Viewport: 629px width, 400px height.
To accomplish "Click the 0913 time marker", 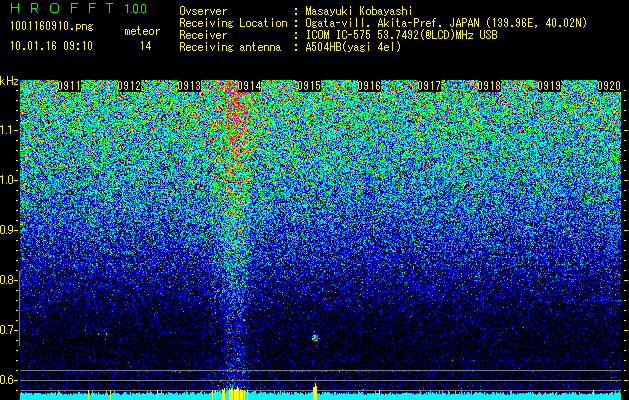I will pos(189,86).
